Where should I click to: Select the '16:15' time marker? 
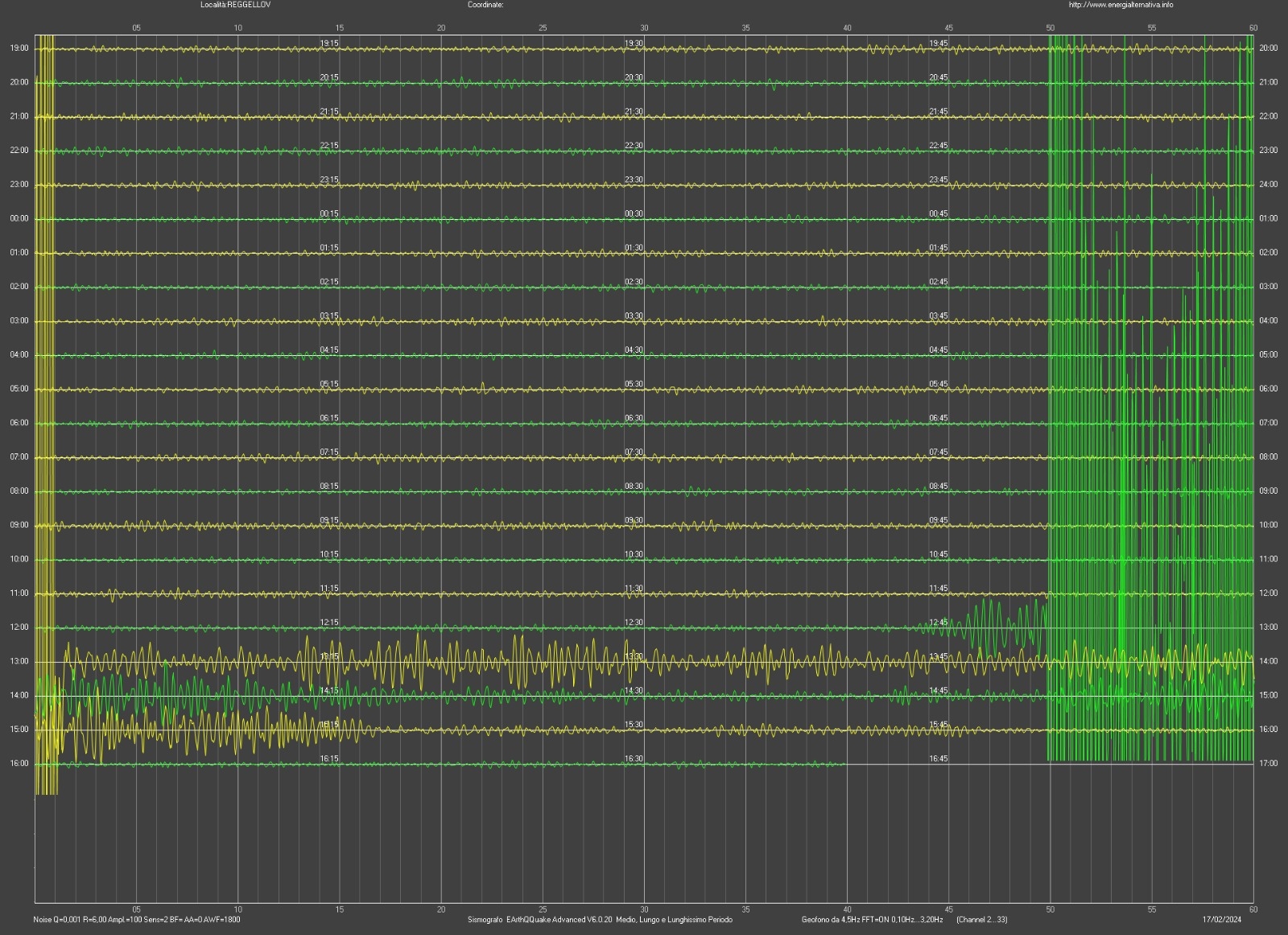pos(329,759)
